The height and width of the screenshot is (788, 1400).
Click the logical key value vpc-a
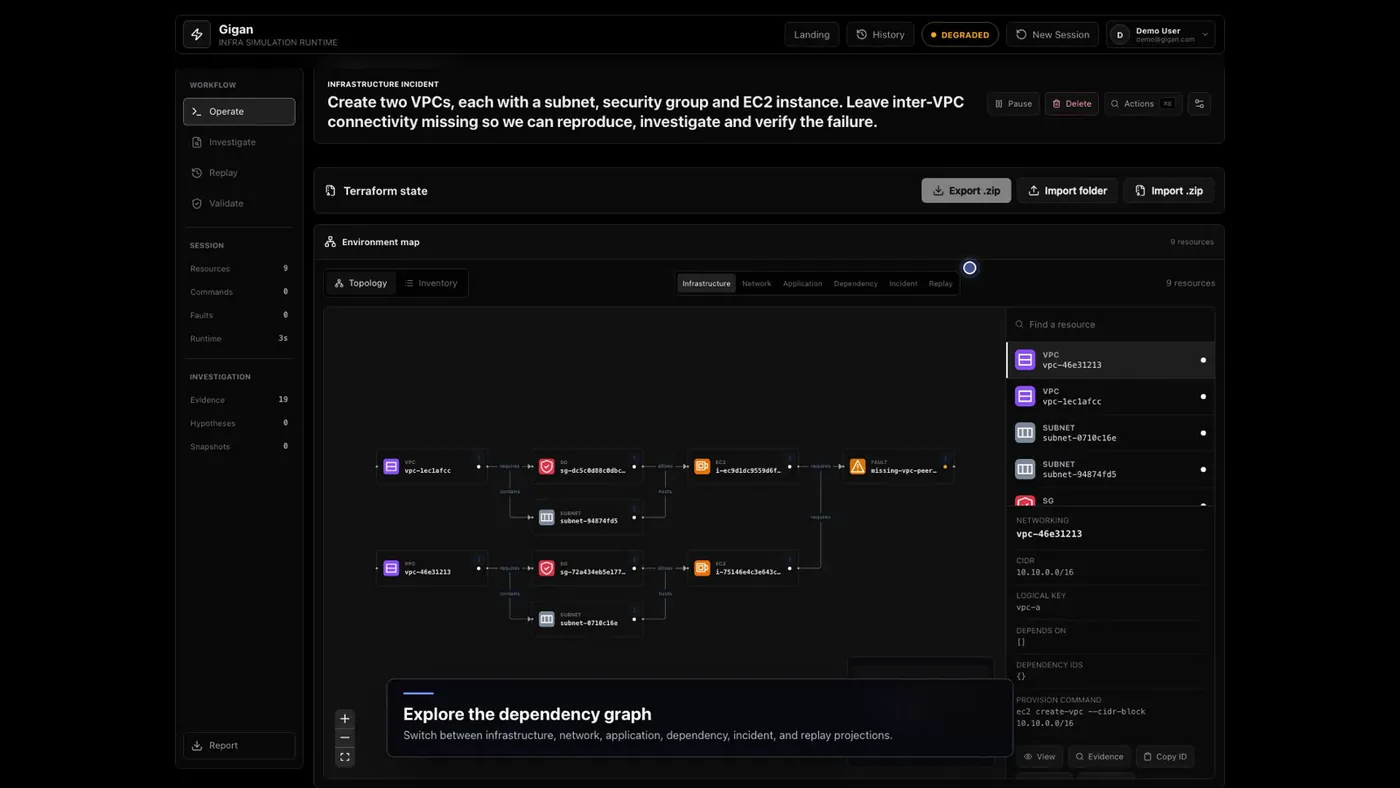pyautogui.click(x=1028, y=607)
